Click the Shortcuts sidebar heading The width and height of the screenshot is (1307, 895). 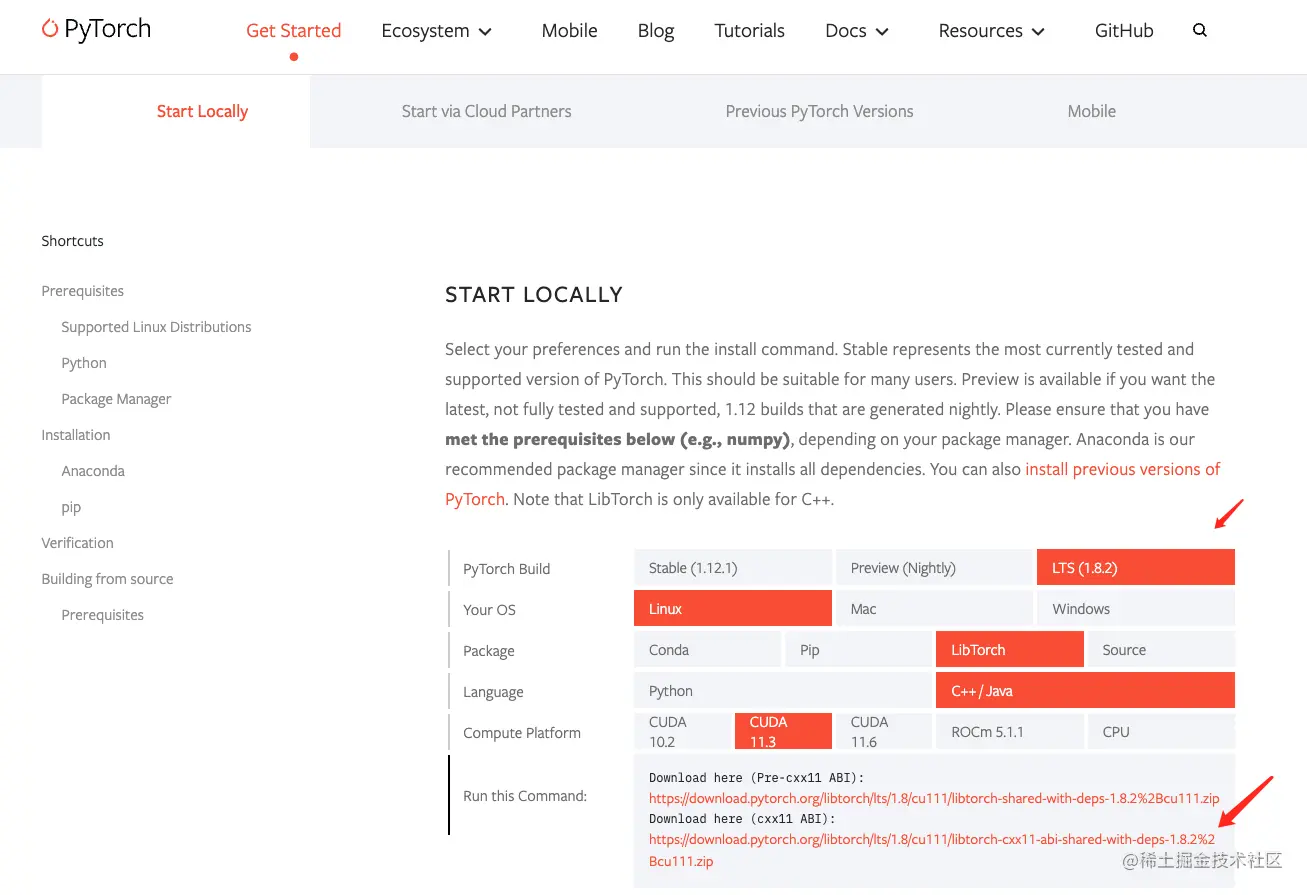pos(72,241)
